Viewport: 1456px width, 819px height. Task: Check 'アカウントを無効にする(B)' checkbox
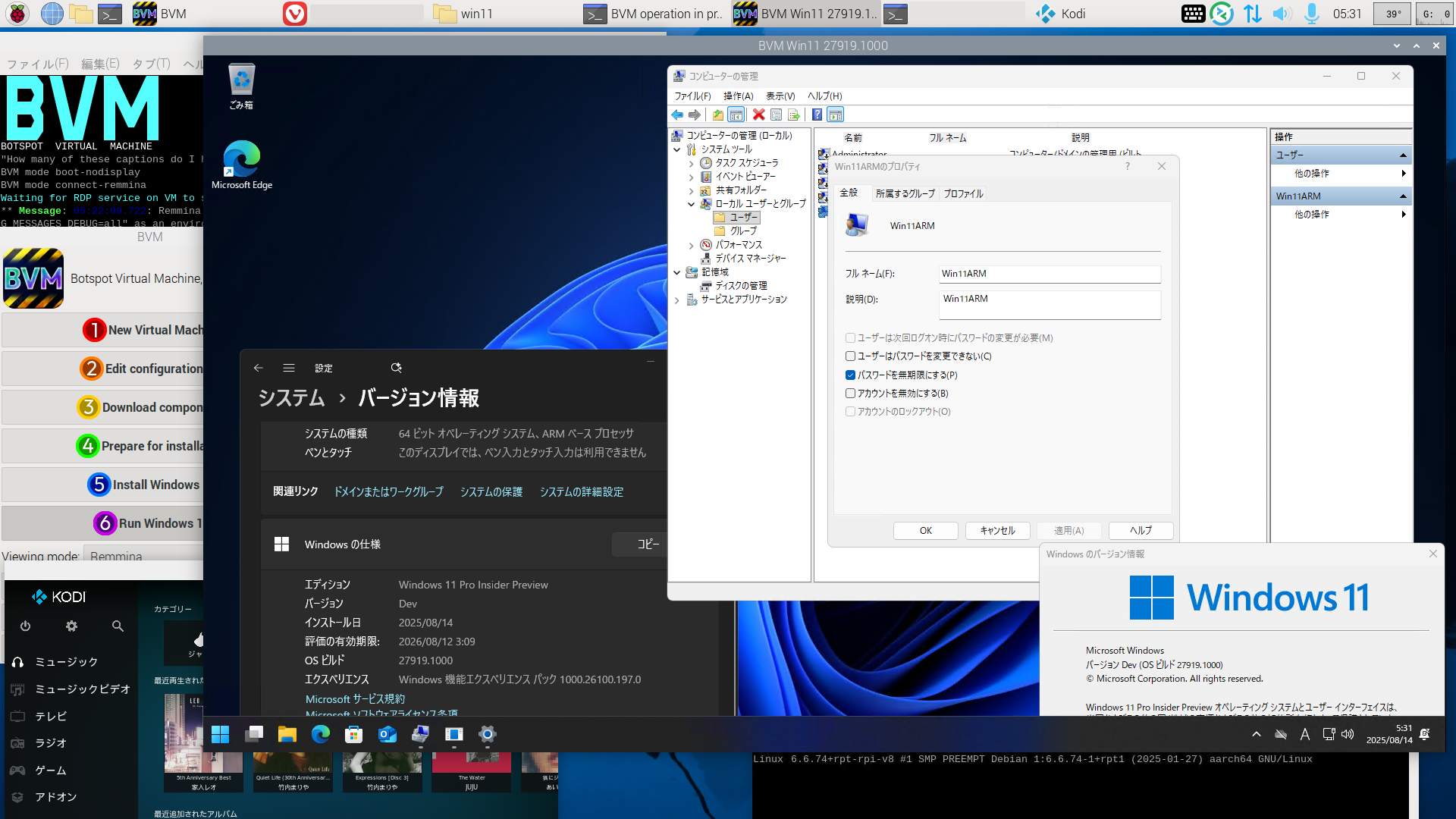click(x=850, y=393)
